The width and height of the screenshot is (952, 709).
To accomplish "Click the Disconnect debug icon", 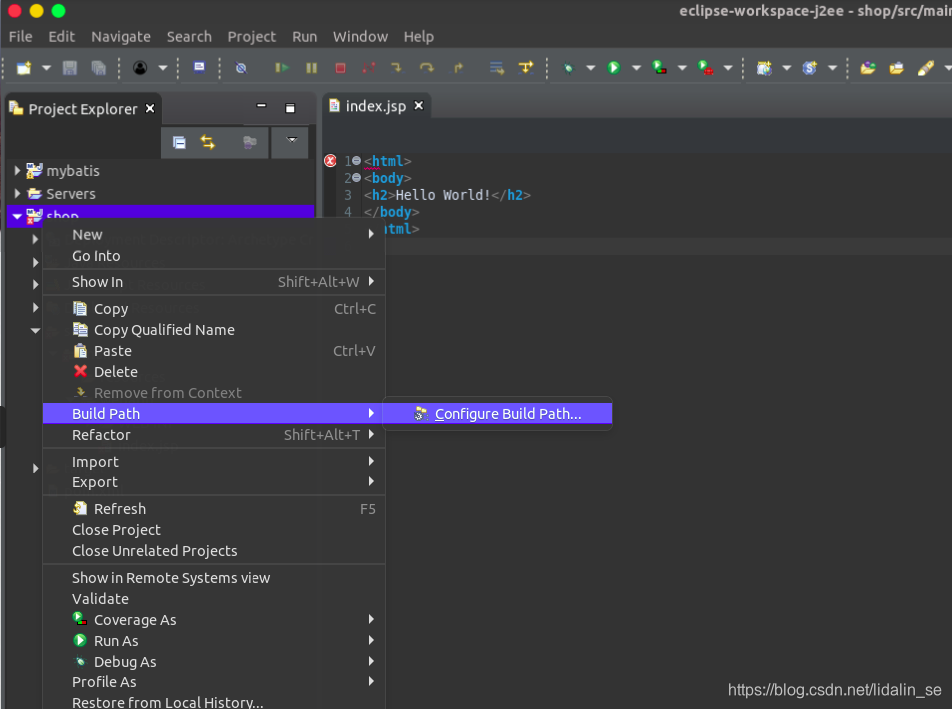I will tap(369, 67).
